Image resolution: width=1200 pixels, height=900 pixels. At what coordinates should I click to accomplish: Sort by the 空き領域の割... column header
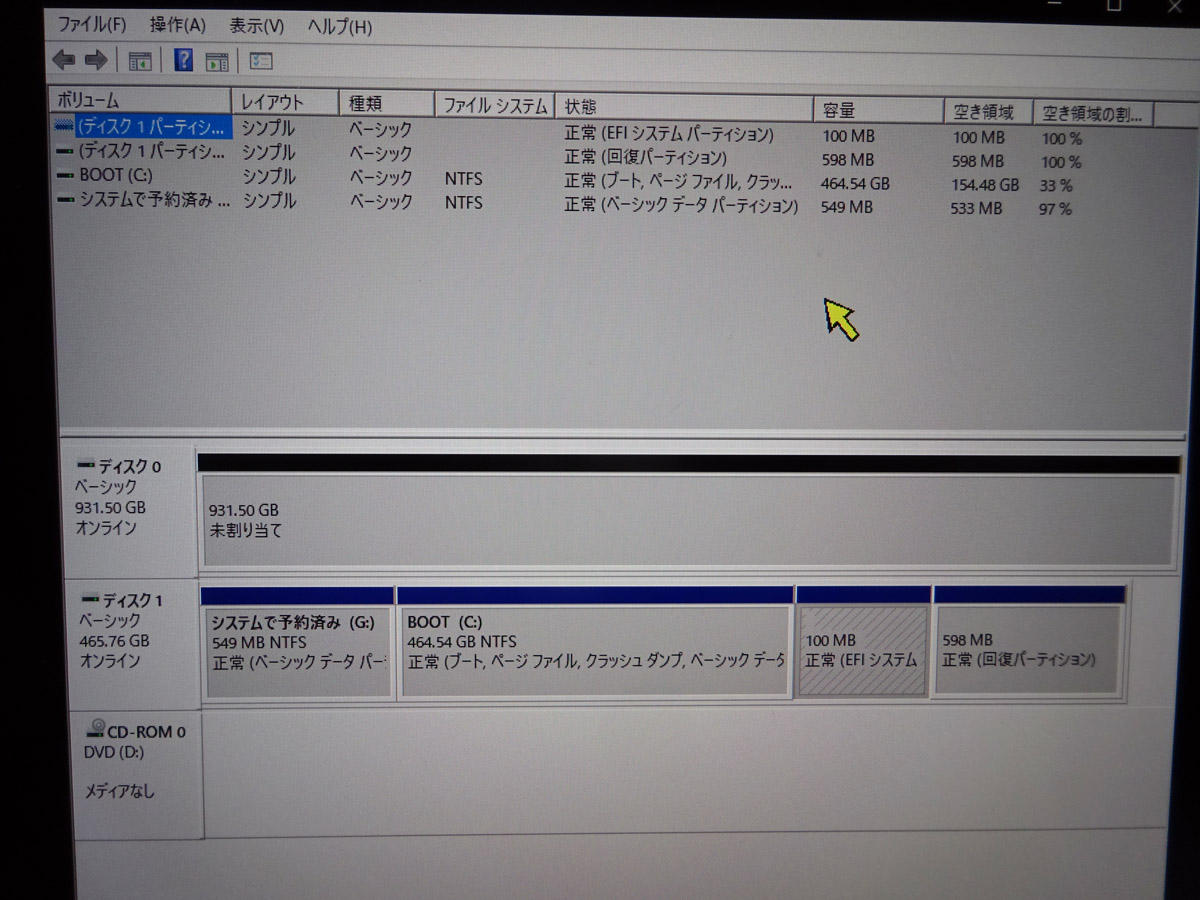[1093, 114]
